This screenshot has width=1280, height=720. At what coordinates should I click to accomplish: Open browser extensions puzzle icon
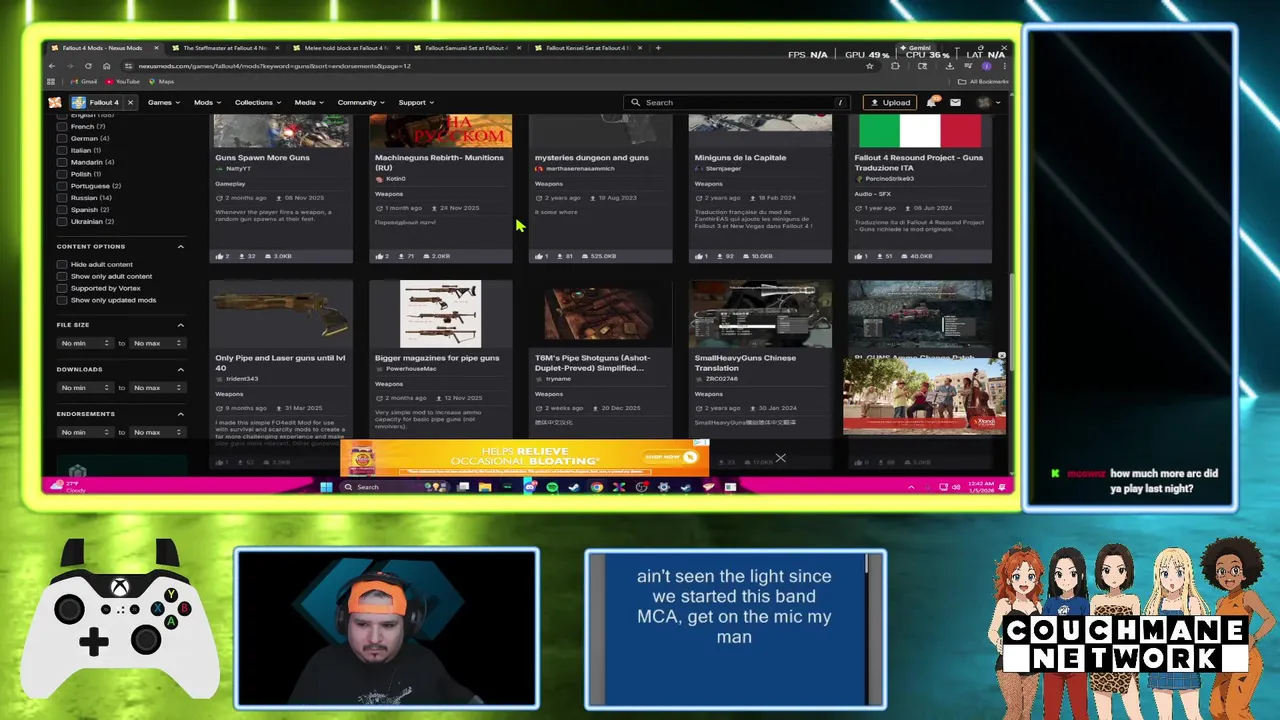click(x=895, y=66)
